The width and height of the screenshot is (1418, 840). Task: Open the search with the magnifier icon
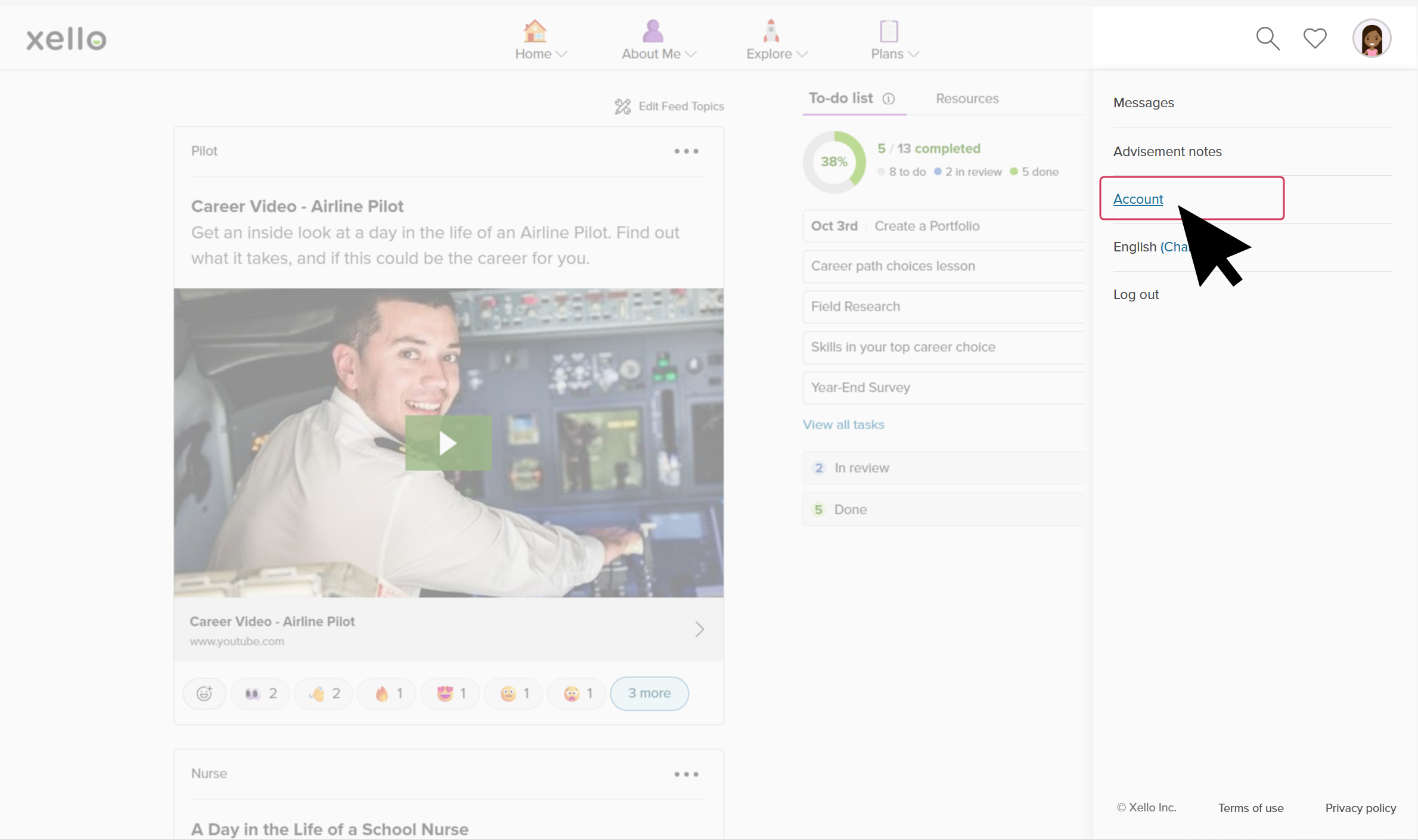click(1268, 38)
